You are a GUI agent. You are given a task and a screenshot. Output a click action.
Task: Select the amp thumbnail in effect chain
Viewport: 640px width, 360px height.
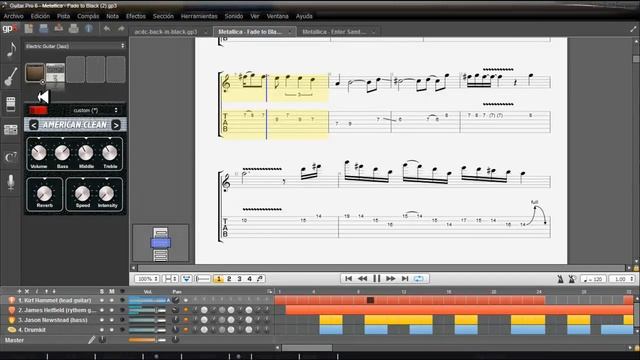35,73
